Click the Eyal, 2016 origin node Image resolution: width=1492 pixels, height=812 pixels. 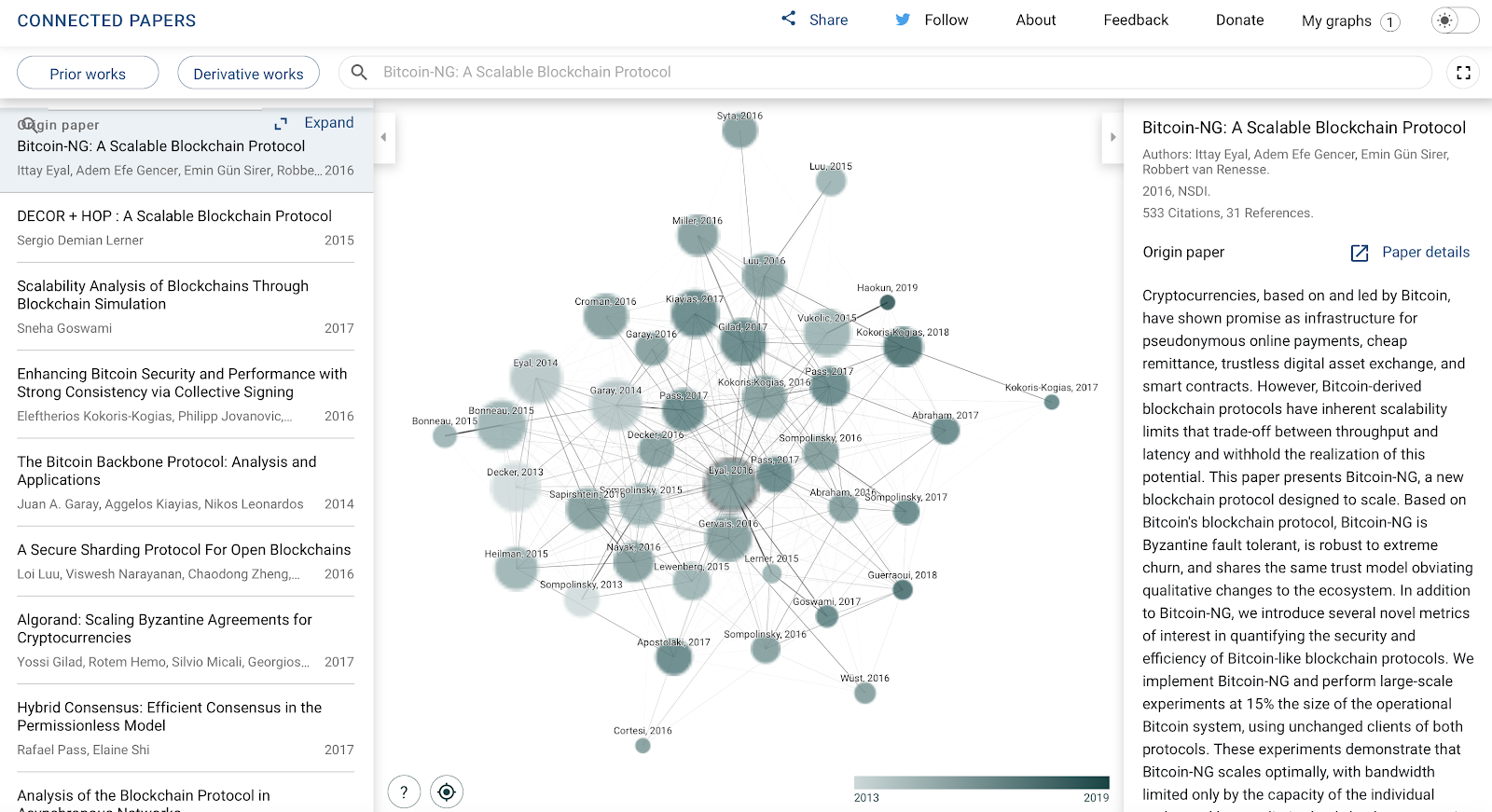point(730,483)
